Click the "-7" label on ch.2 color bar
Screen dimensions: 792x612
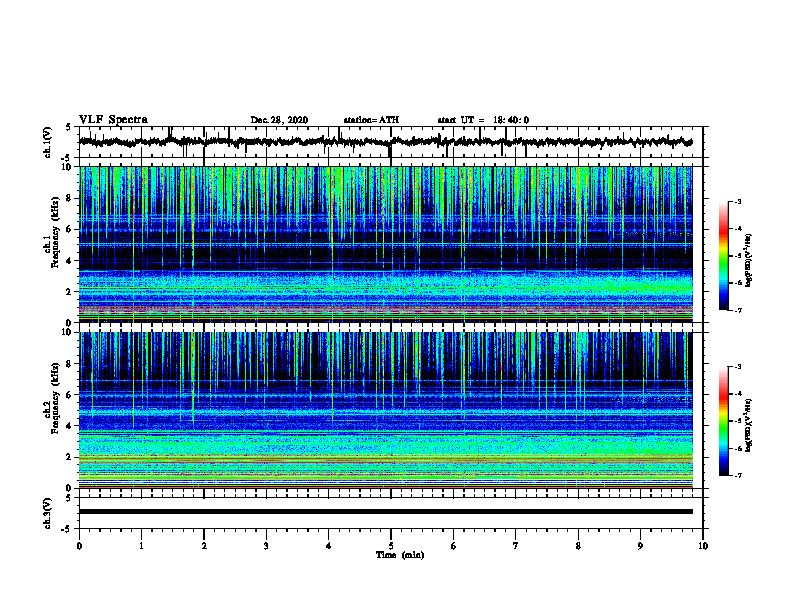click(x=738, y=475)
